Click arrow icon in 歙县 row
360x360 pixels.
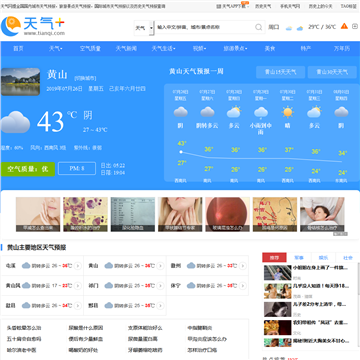tap(78, 305)
